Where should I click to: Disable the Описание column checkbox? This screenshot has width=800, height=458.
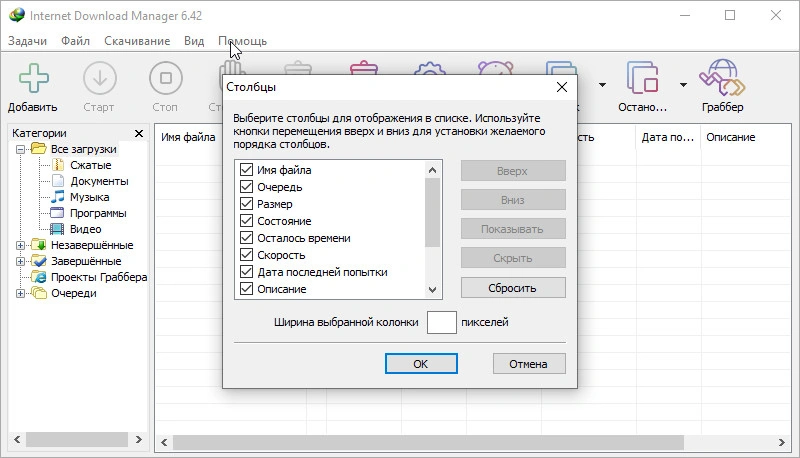pyautogui.click(x=246, y=289)
